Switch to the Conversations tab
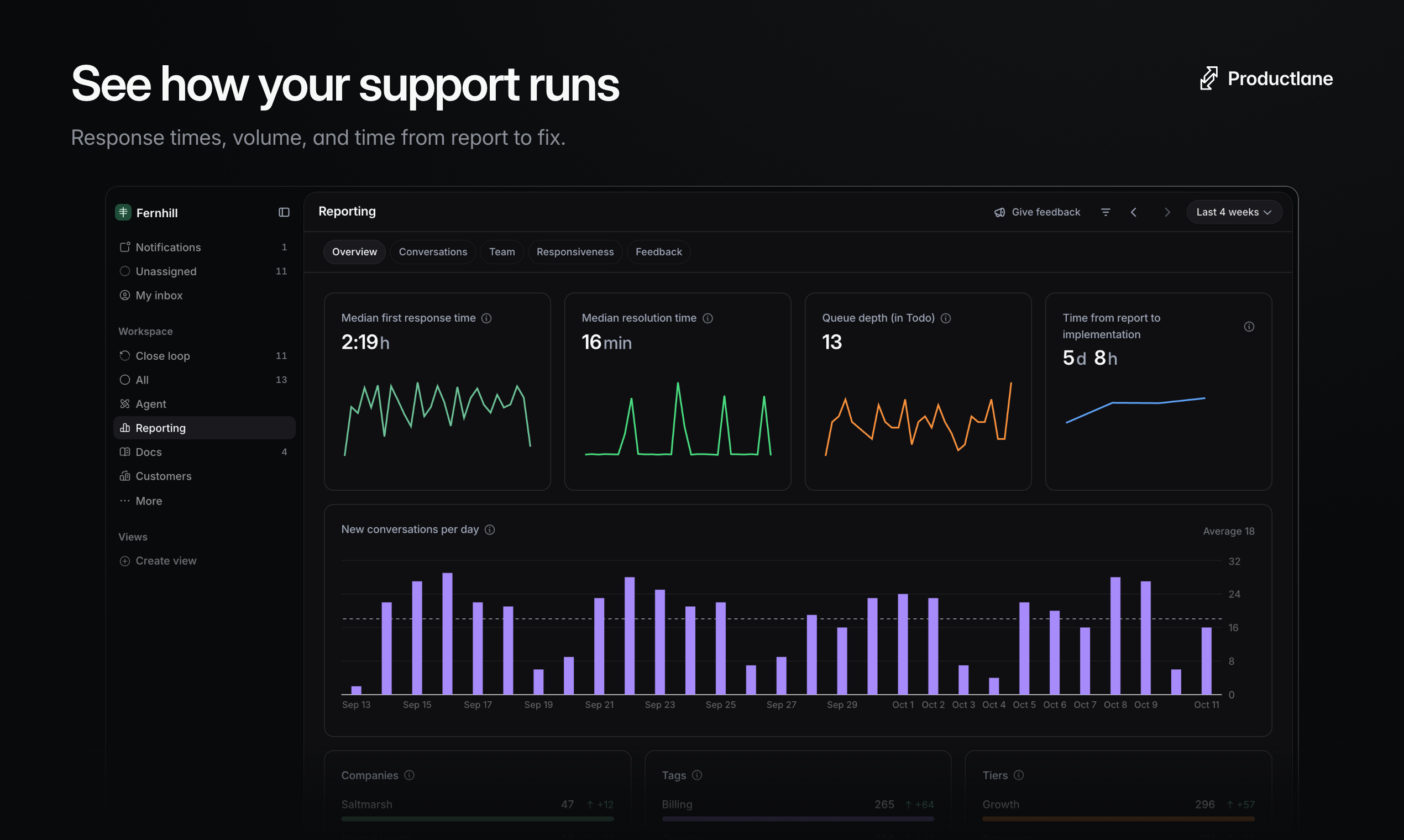Screen dimensions: 1404x840 click(433, 252)
